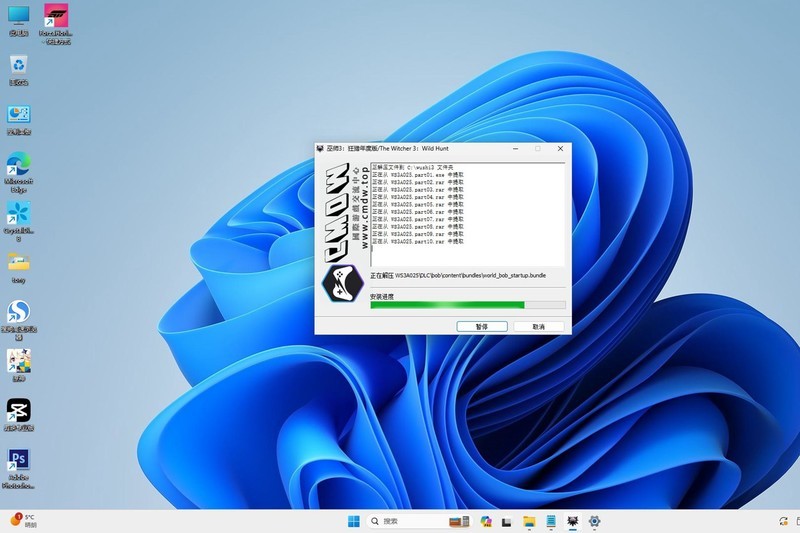This screenshot has width=800, height=533.
Task: Minimize the Witcher 3 installer window
Action: (515, 148)
